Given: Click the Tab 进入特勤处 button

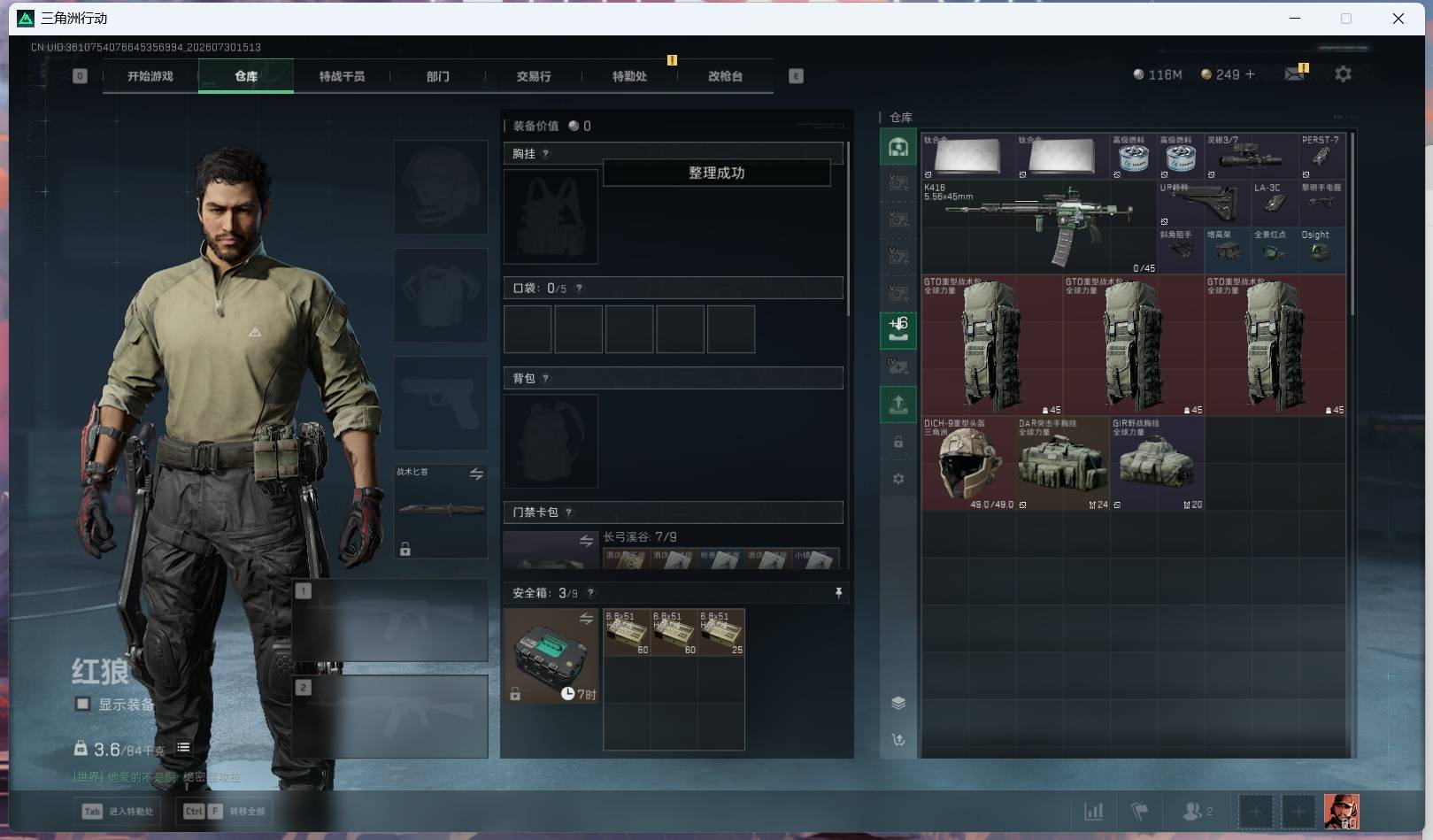Looking at the screenshot, I should pos(119,811).
